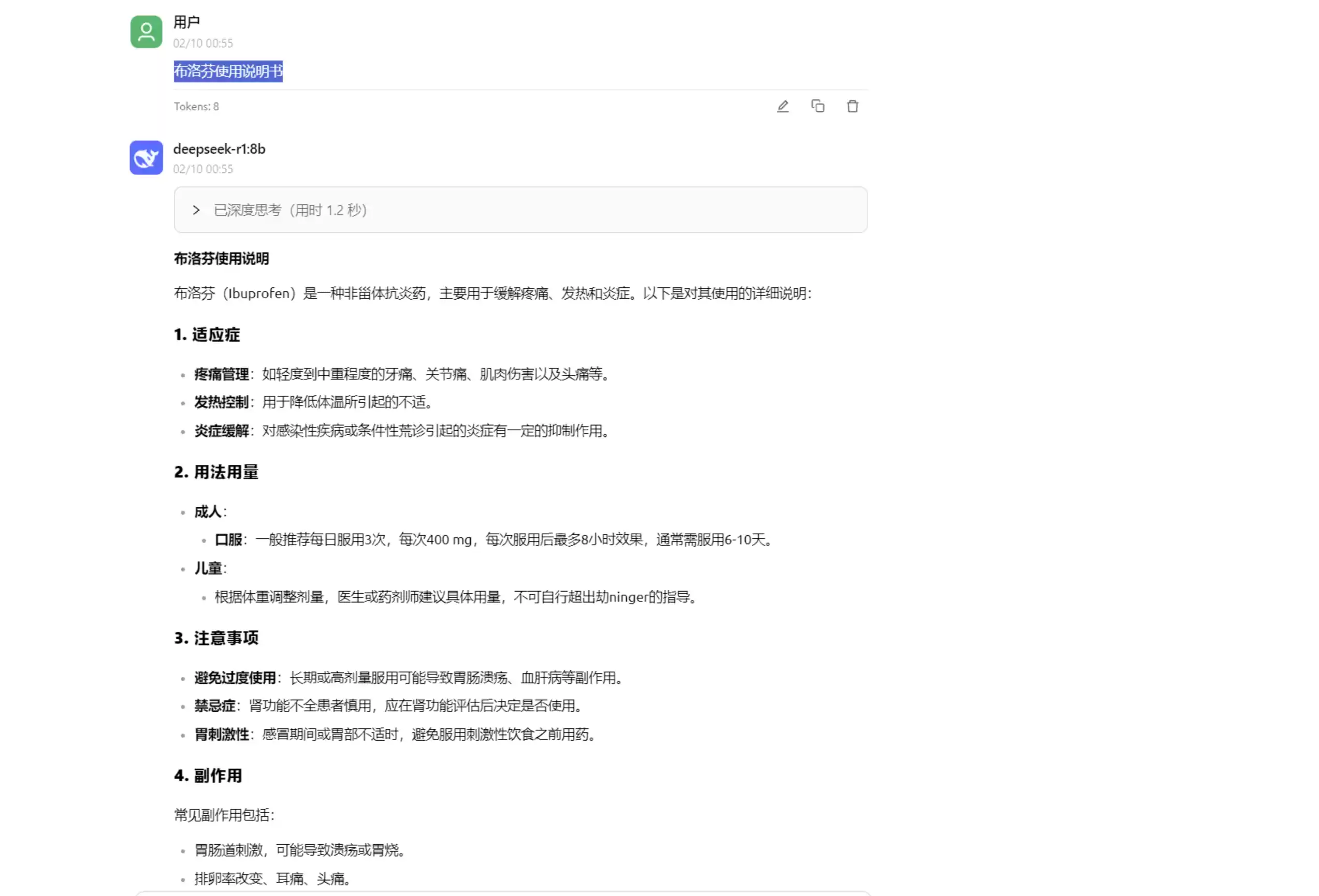Click the bold heading 布洛芬使用说明

(222, 259)
